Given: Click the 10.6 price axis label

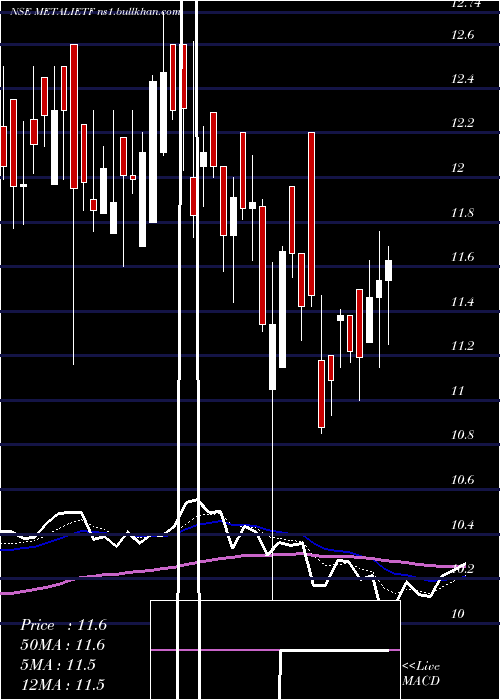Looking at the screenshot, I should 463,480.
